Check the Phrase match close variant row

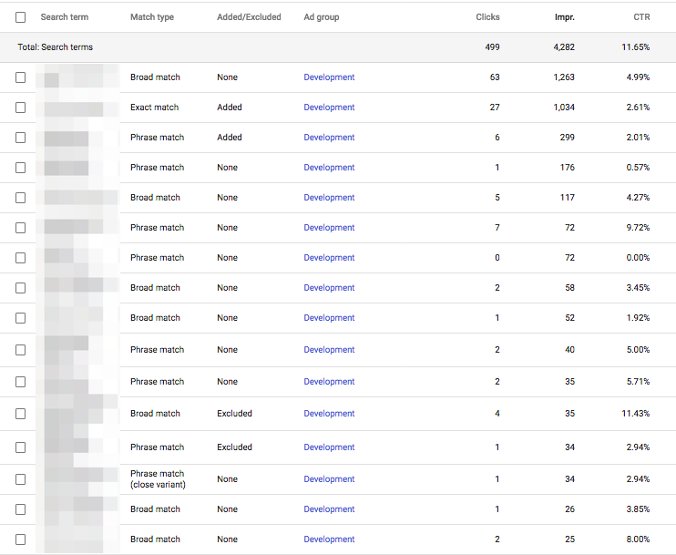pos(20,479)
